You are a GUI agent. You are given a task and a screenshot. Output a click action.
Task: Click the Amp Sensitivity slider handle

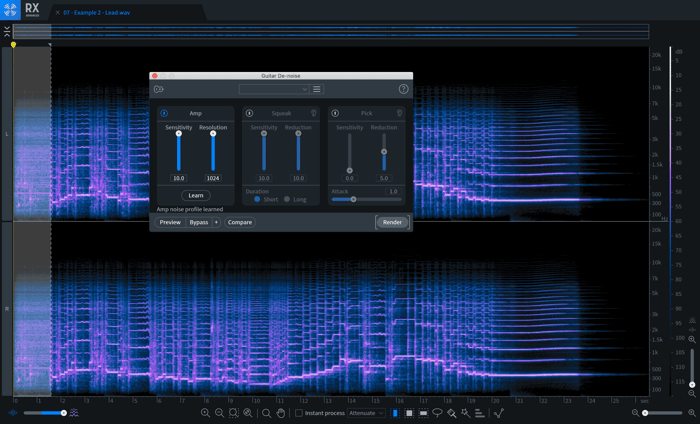coord(179,133)
